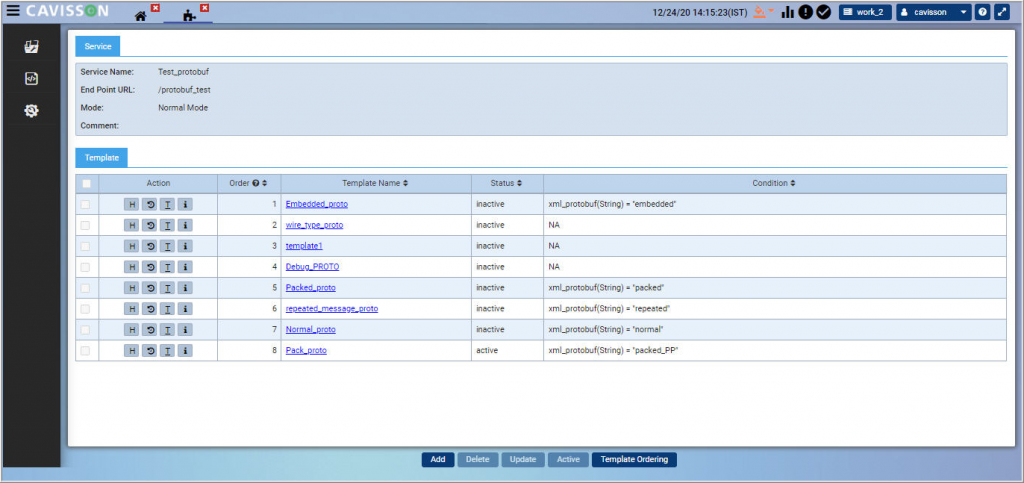Click the Update button
Screen dimensions: 1024x483
click(523, 460)
